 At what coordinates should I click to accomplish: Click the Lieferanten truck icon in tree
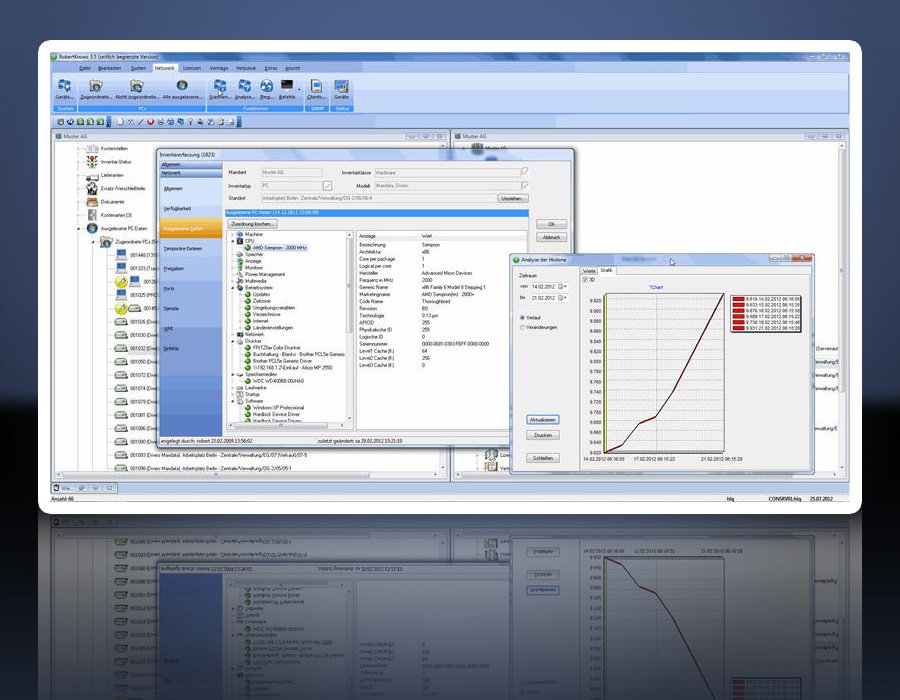pyautogui.click(x=92, y=176)
